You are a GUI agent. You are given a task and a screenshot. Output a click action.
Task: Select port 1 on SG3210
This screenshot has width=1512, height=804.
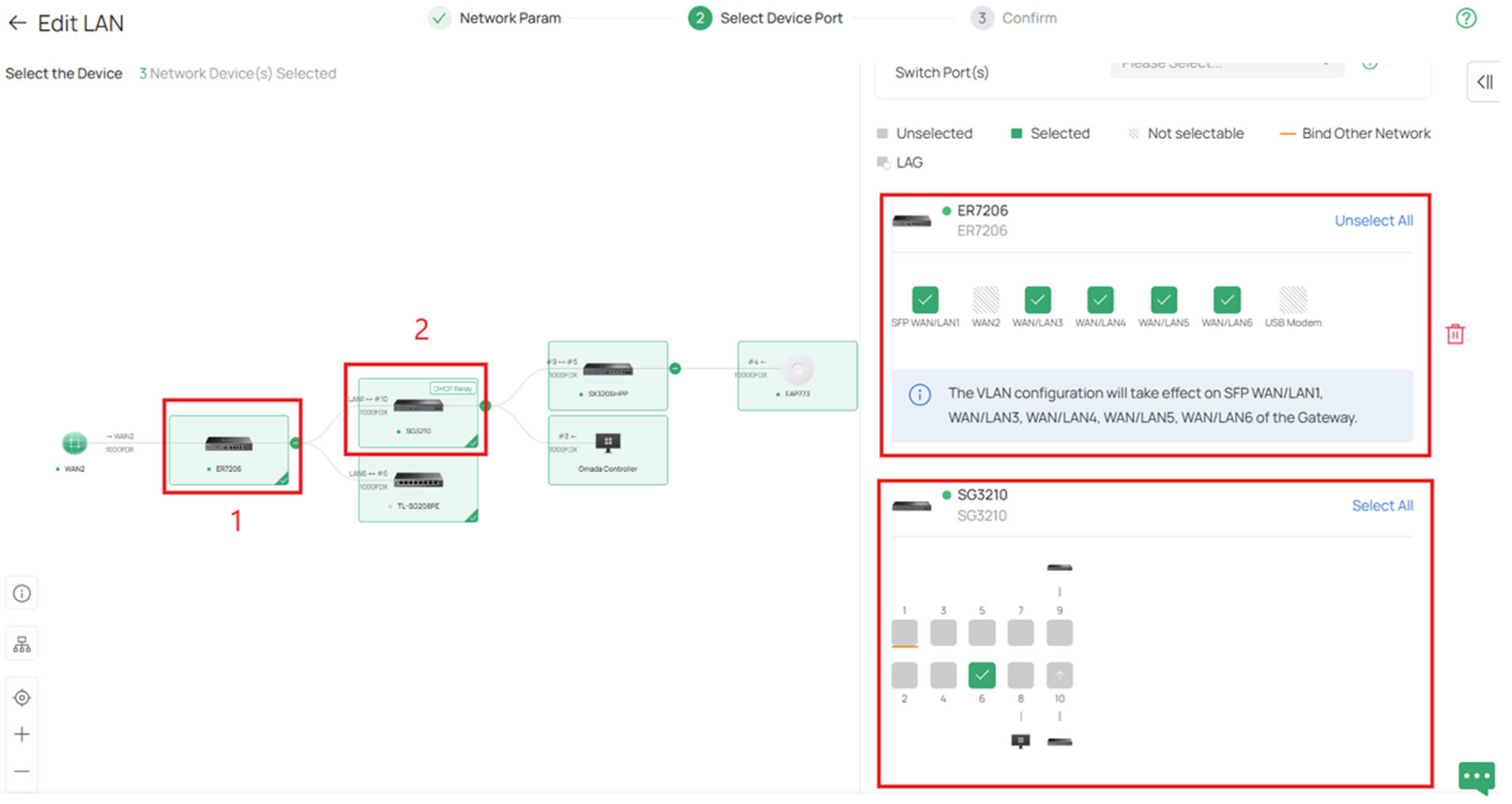tap(904, 632)
